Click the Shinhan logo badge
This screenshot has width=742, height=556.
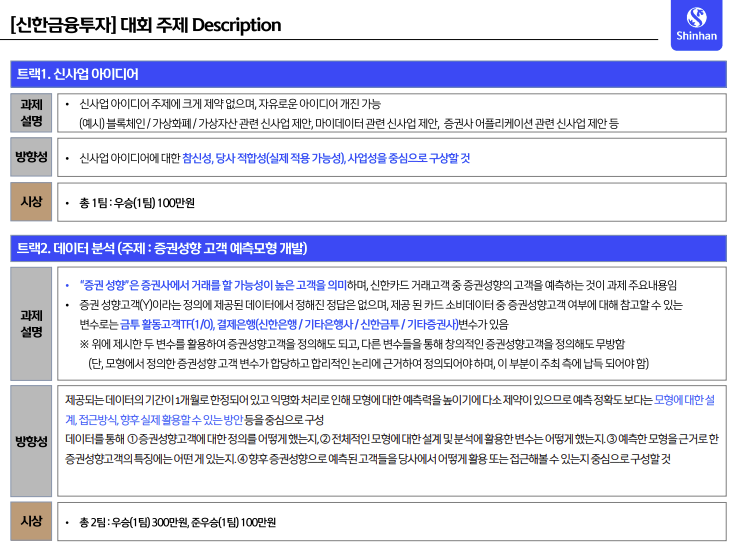(x=696, y=24)
